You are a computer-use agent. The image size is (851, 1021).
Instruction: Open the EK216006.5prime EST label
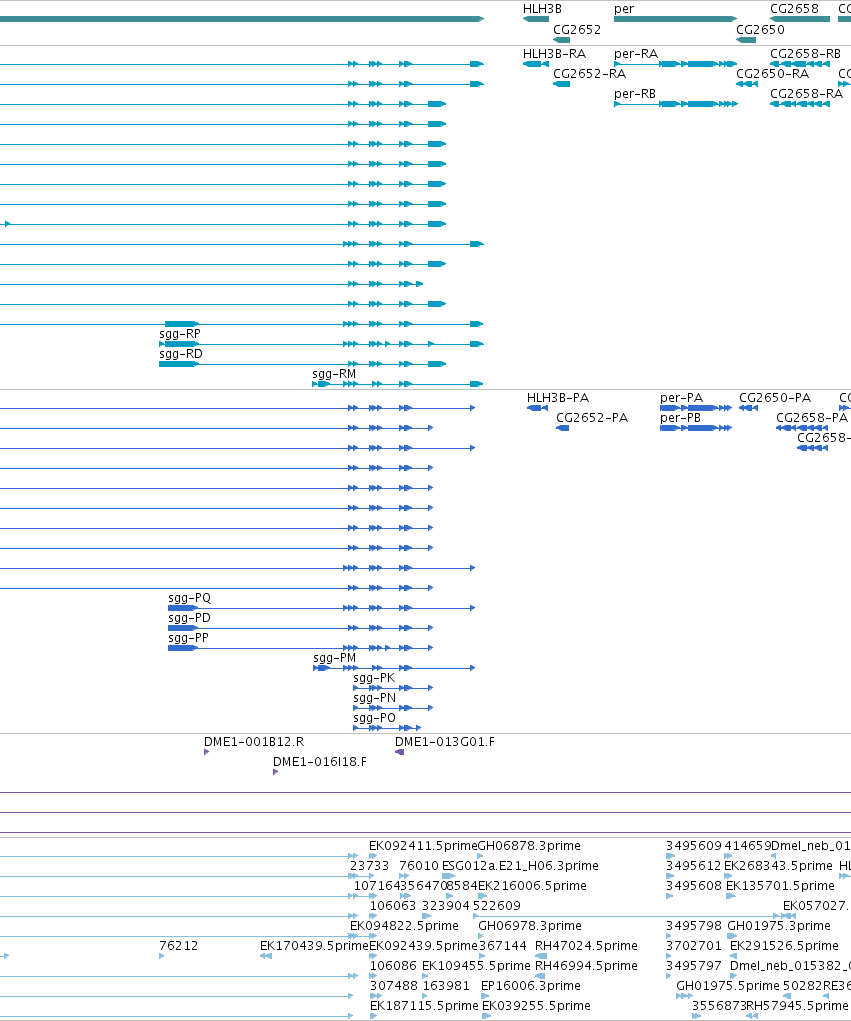[x=533, y=886]
